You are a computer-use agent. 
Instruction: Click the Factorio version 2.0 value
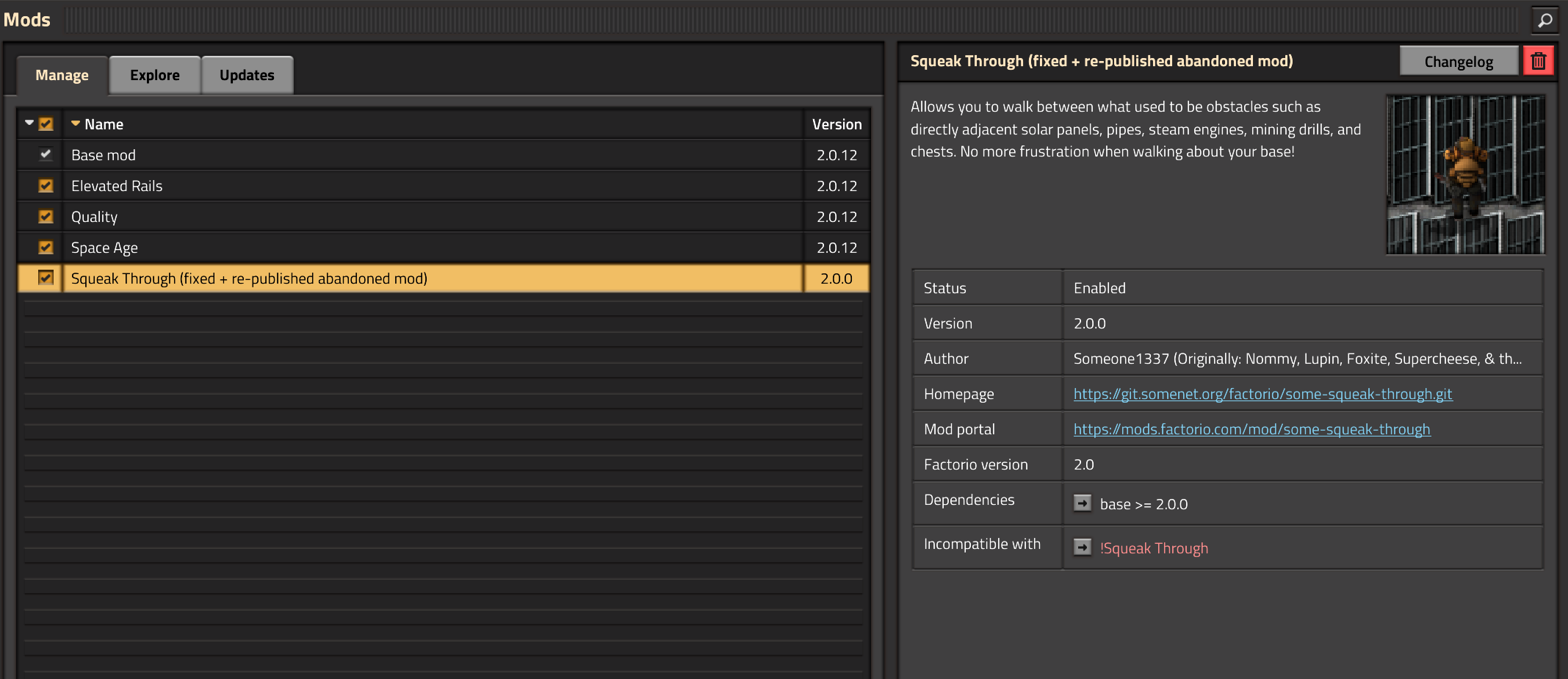click(x=1083, y=464)
